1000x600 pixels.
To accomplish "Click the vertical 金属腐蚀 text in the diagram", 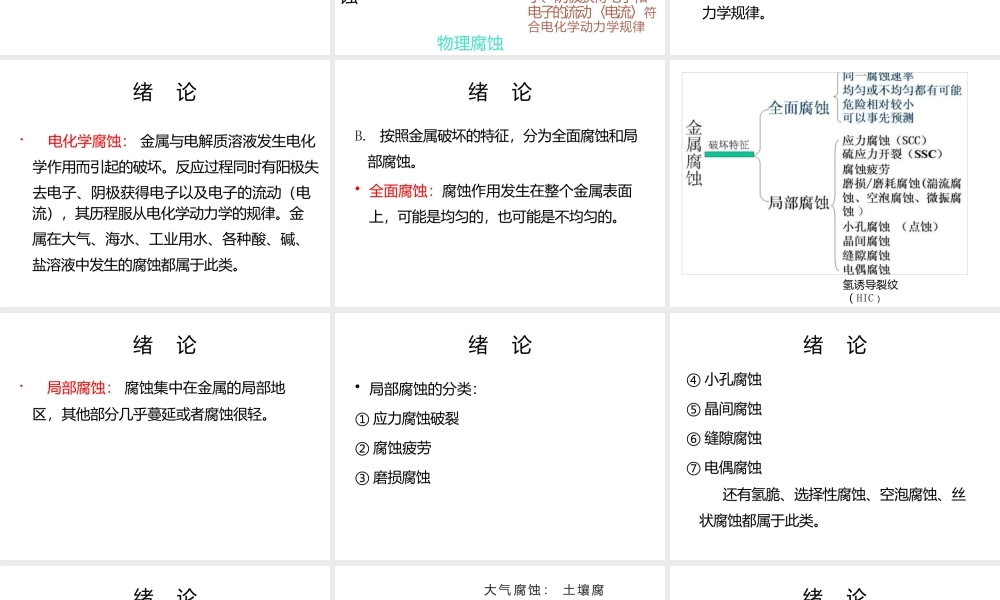I will click(x=694, y=152).
